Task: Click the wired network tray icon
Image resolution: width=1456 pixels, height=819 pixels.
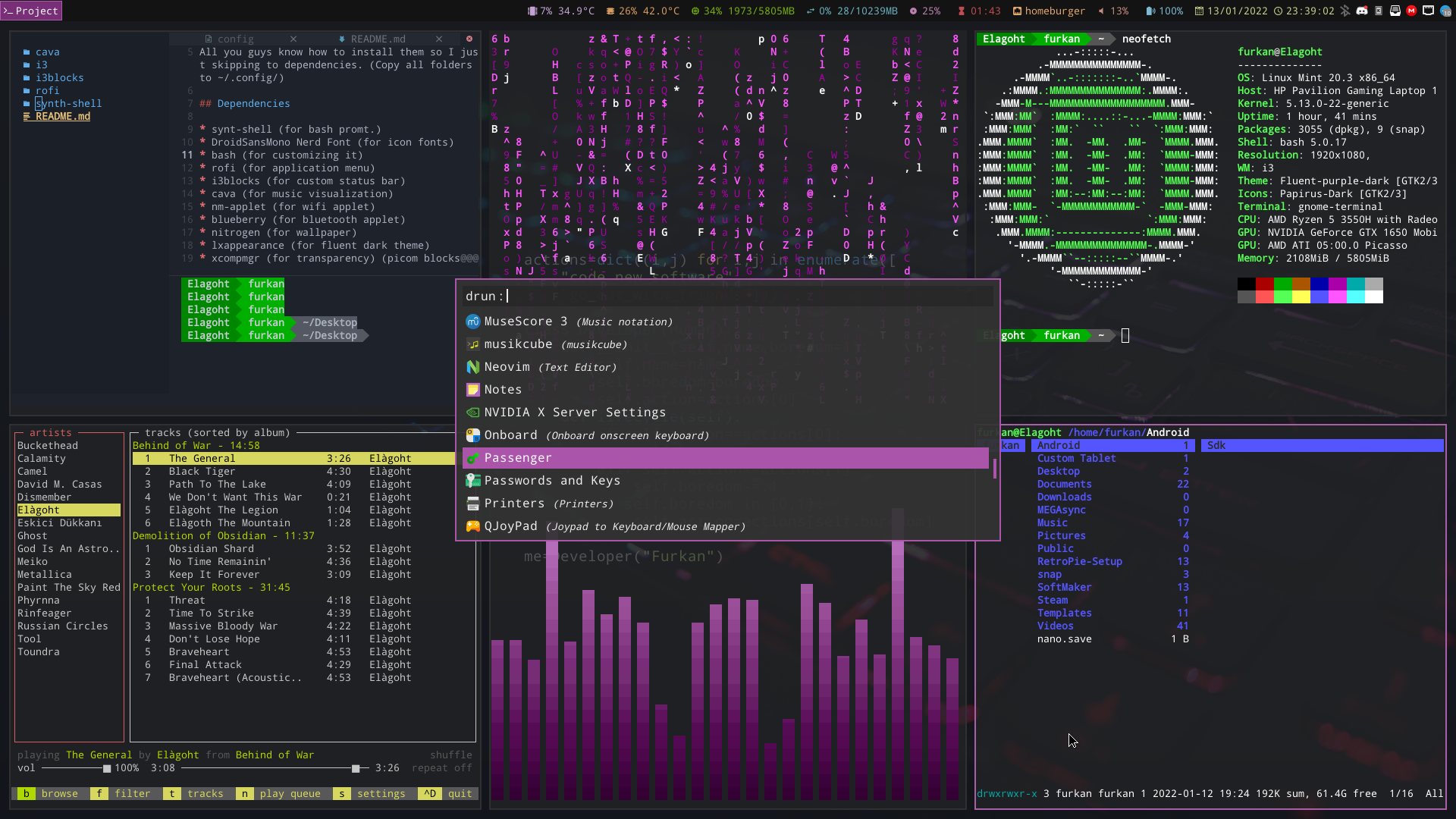Action: (x=1428, y=11)
